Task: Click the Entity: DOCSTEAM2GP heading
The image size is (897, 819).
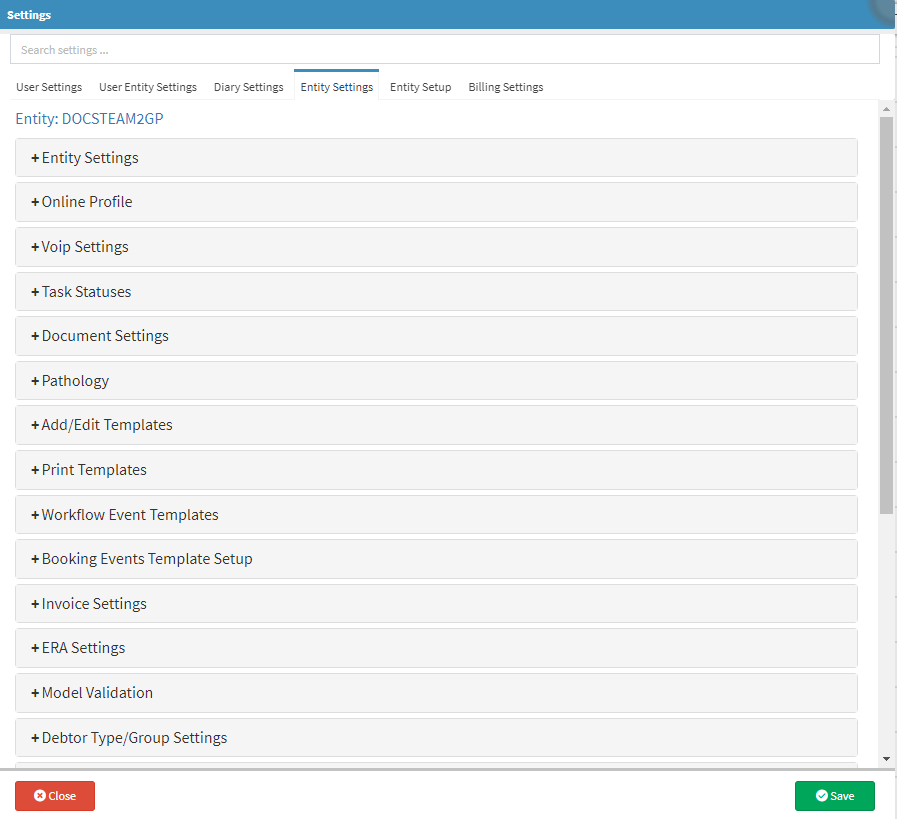Action: point(89,119)
